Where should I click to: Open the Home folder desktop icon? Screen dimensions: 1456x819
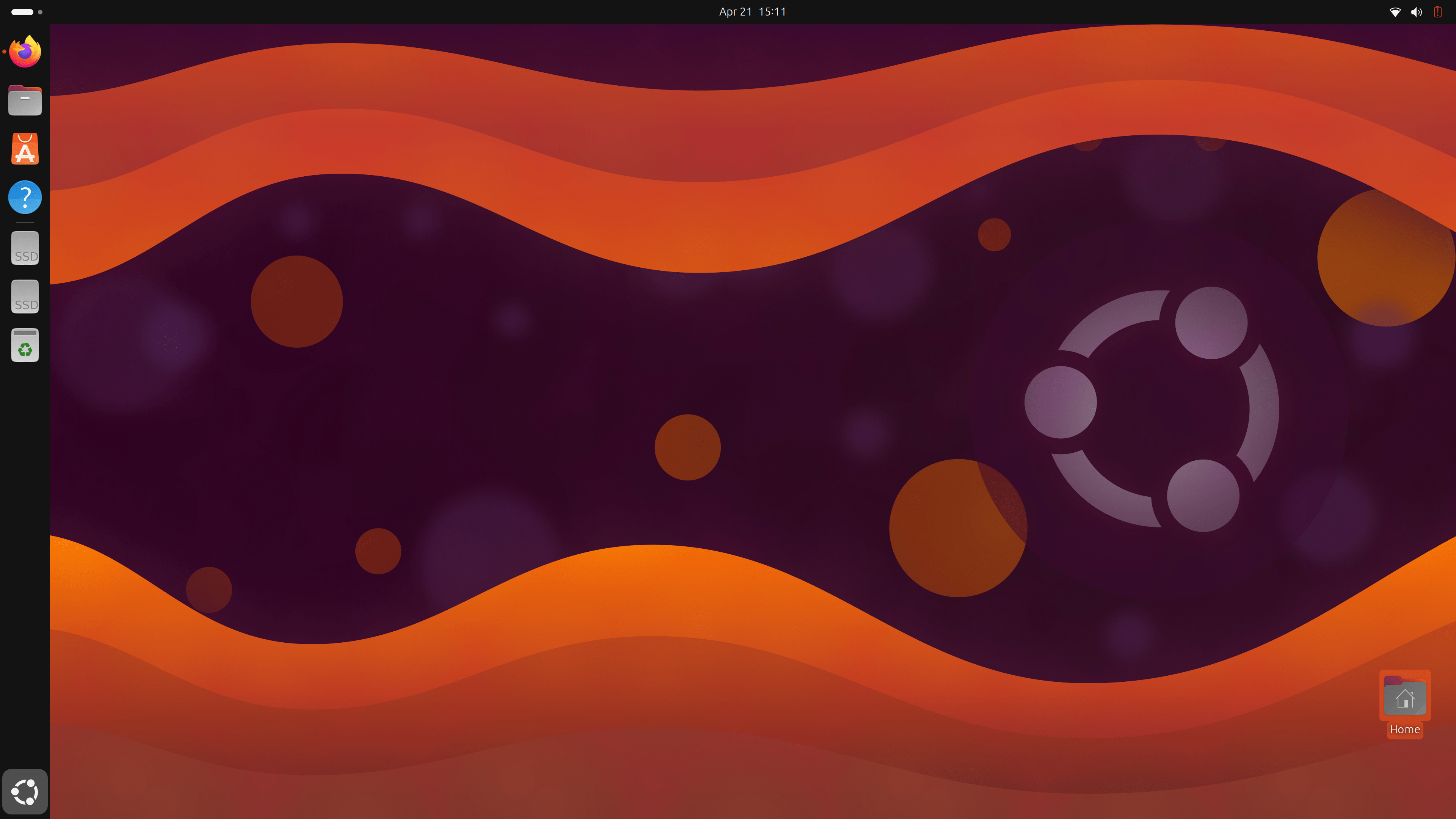pyautogui.click(x=1404, y=696)
